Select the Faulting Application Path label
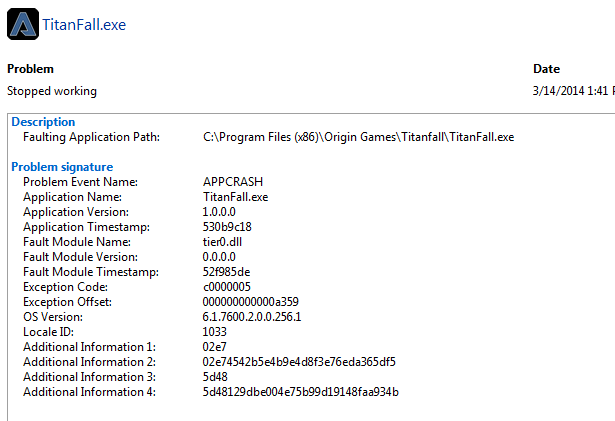 [91, 137]
